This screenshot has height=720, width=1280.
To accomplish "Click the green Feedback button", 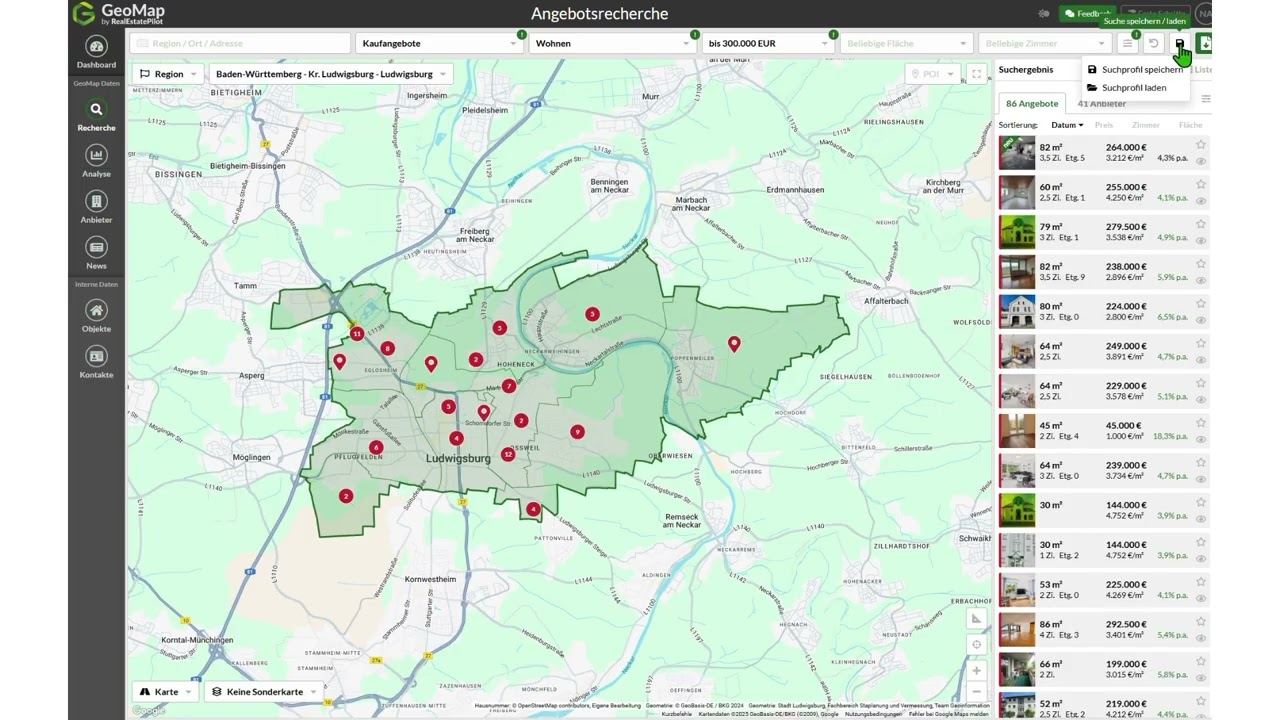I will coord(1086,14).
